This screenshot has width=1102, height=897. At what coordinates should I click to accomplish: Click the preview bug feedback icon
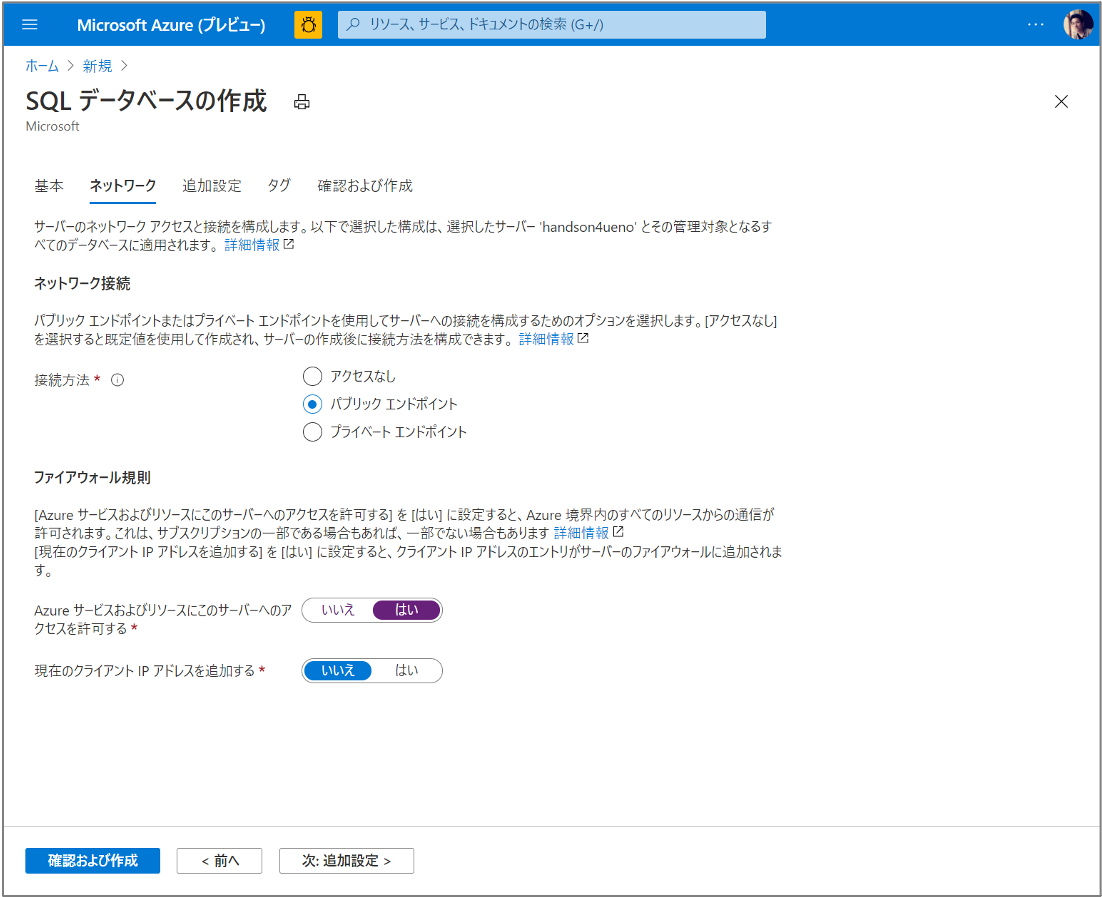click(x=308, y=25)
